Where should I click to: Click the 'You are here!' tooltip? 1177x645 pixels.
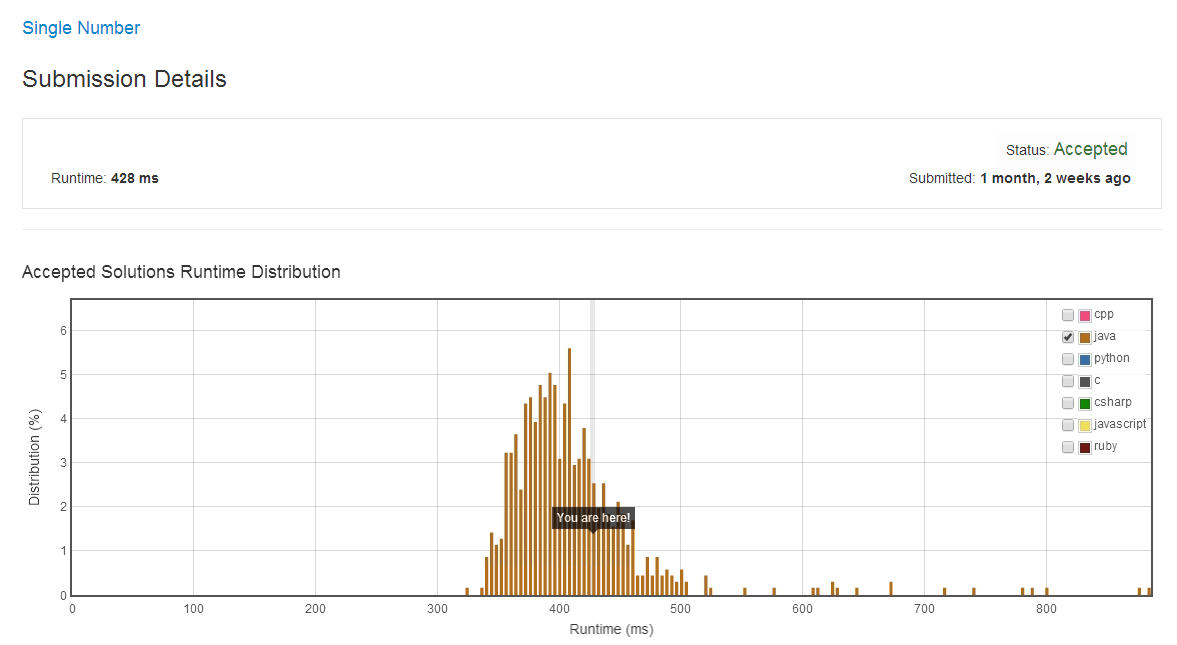coord(593,518)
